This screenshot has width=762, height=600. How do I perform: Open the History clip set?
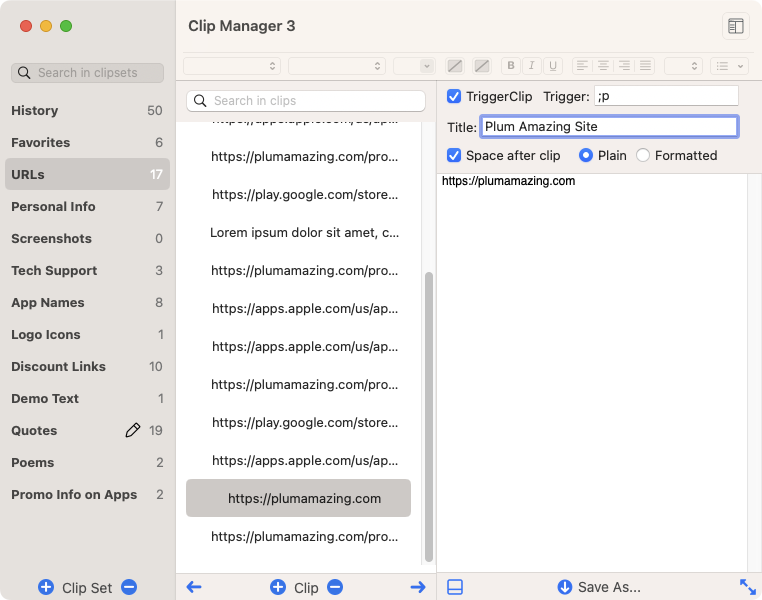[x=87, y=110]
